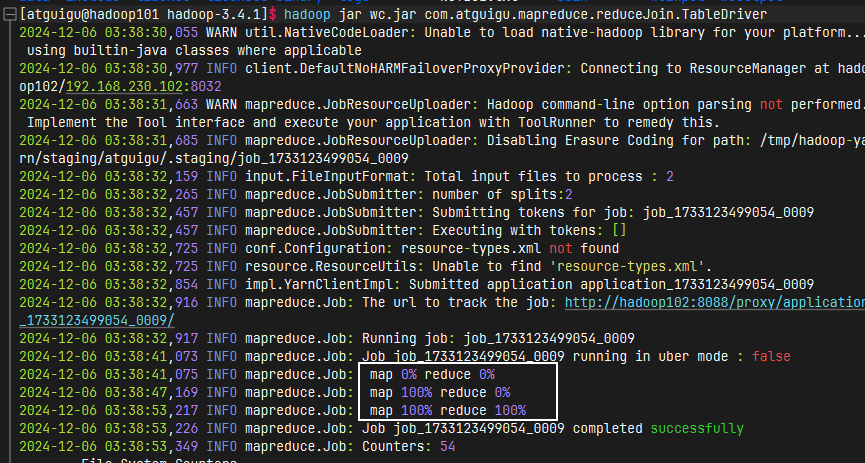The height and width of the screenshot is (463, 865).
Task: Click the 'Counters: 54' text
Action: pyautogui.click(x=409, y=446)
